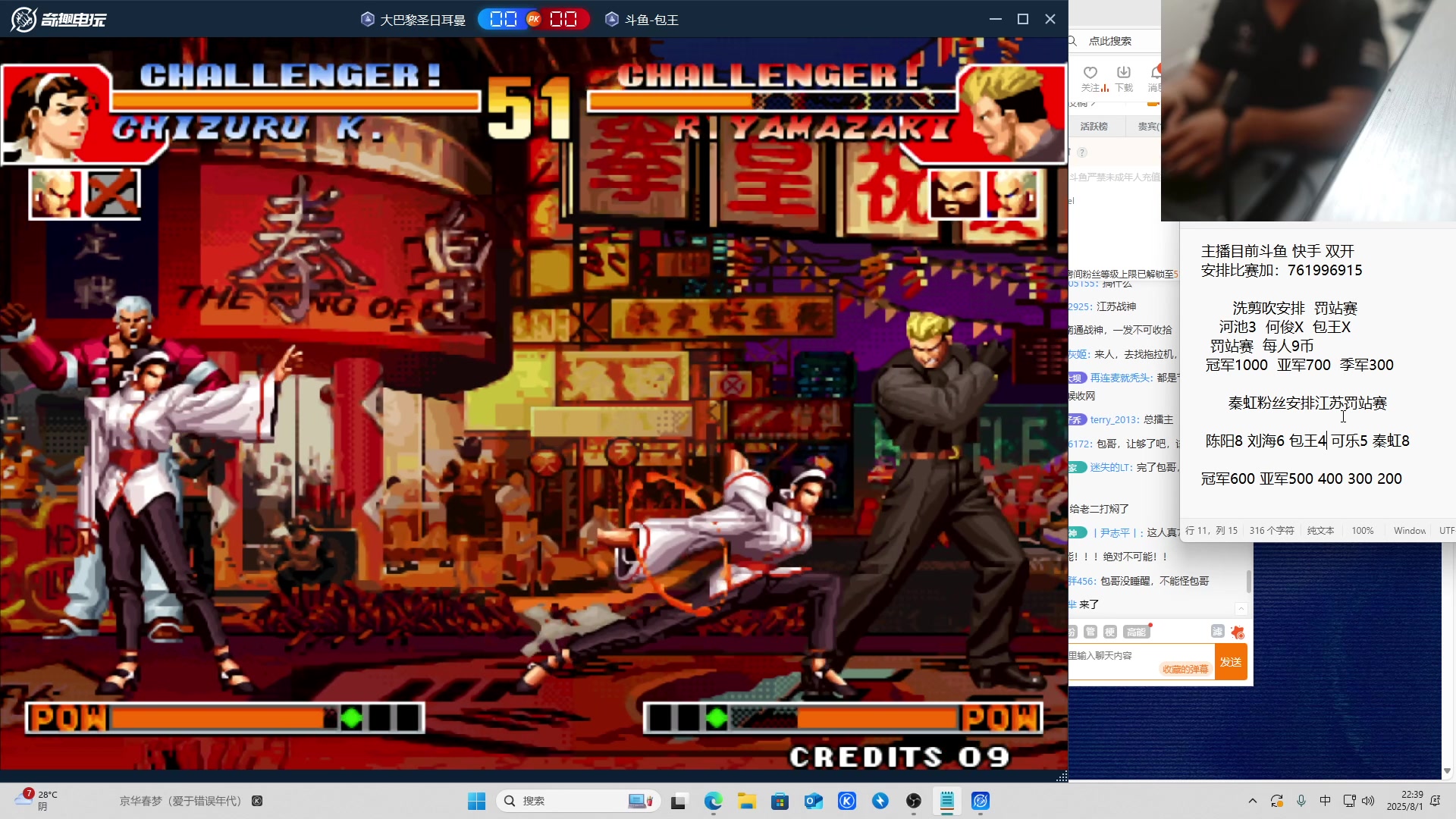Click the 下载 download icon
The height and width of the screenshot is (819, 1456).
pos(1124,73)
